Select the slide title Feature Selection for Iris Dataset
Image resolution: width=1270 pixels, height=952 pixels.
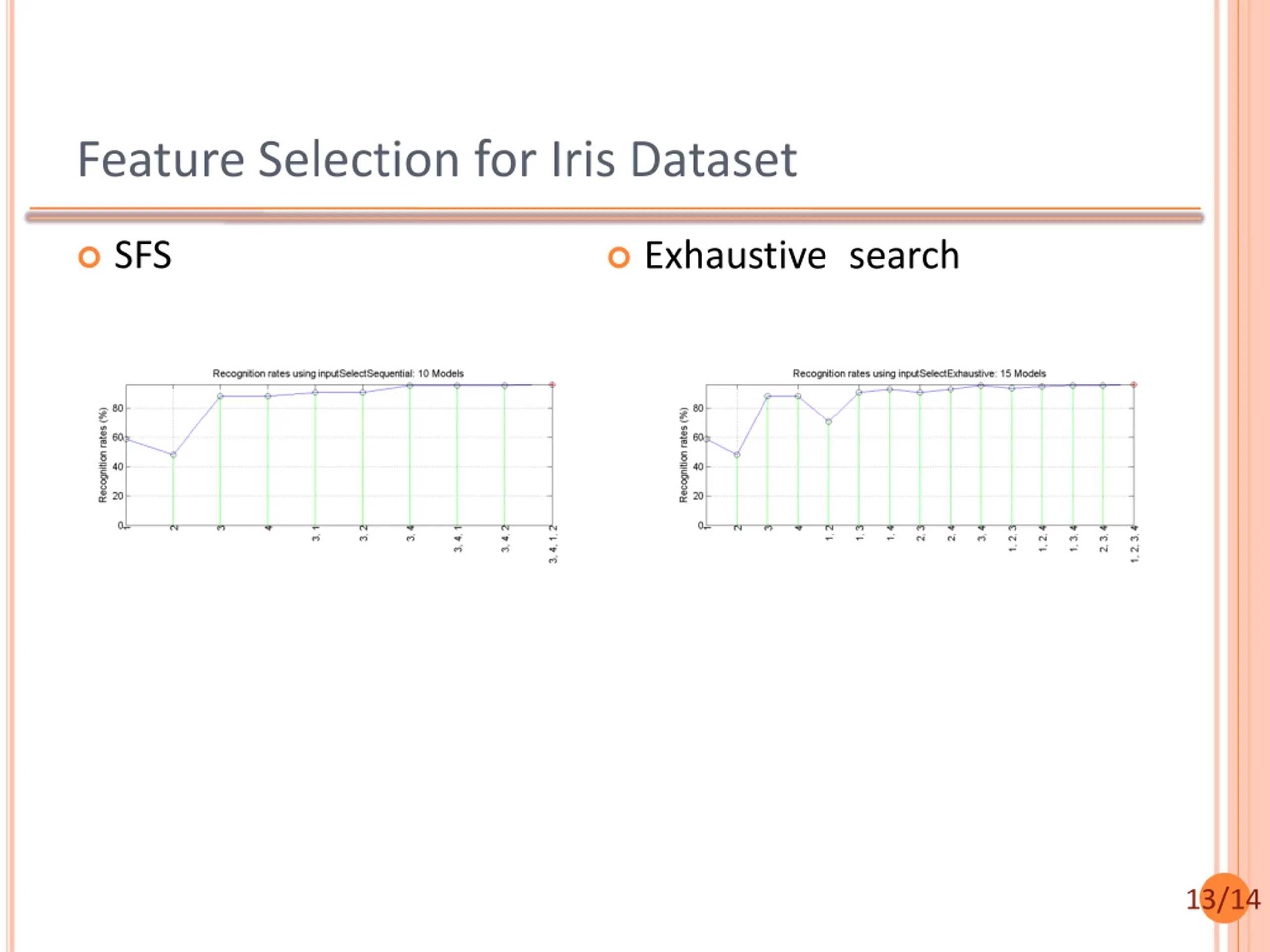click(x=437, y=159)
